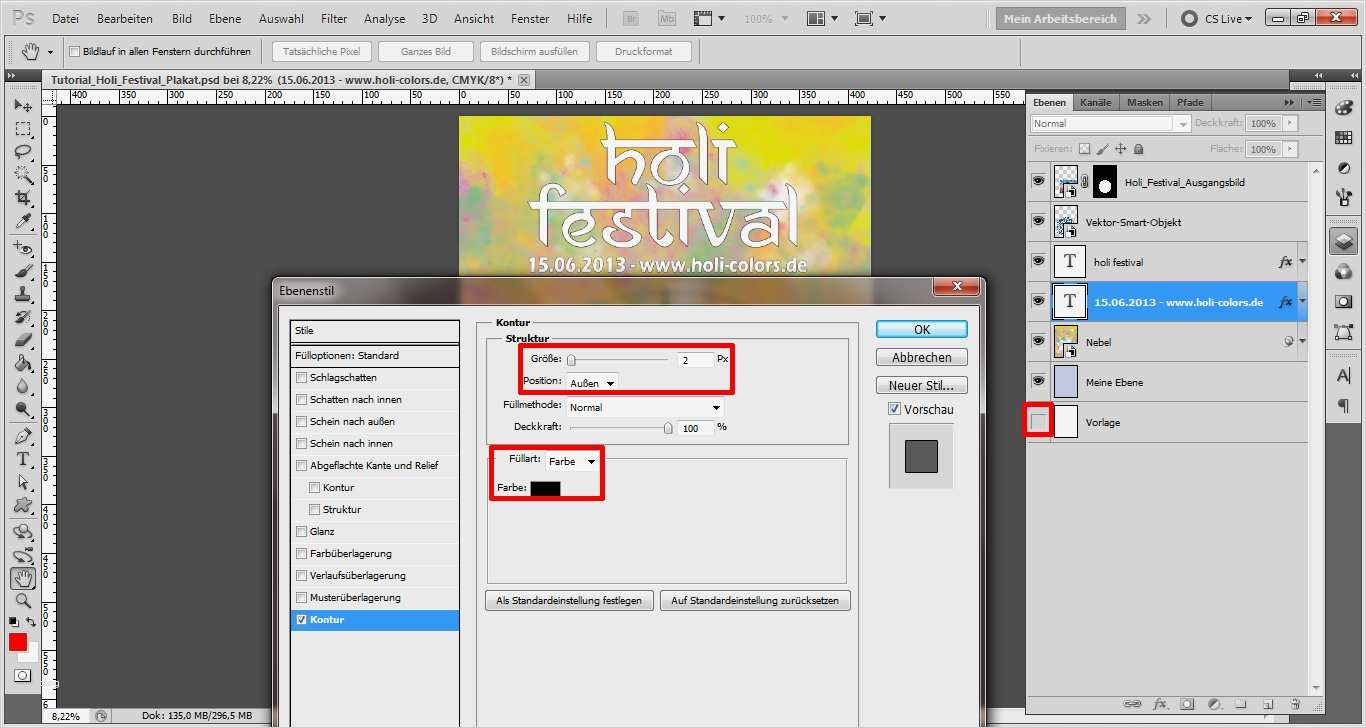Open the Swatches panel icon

(1343, 136)
